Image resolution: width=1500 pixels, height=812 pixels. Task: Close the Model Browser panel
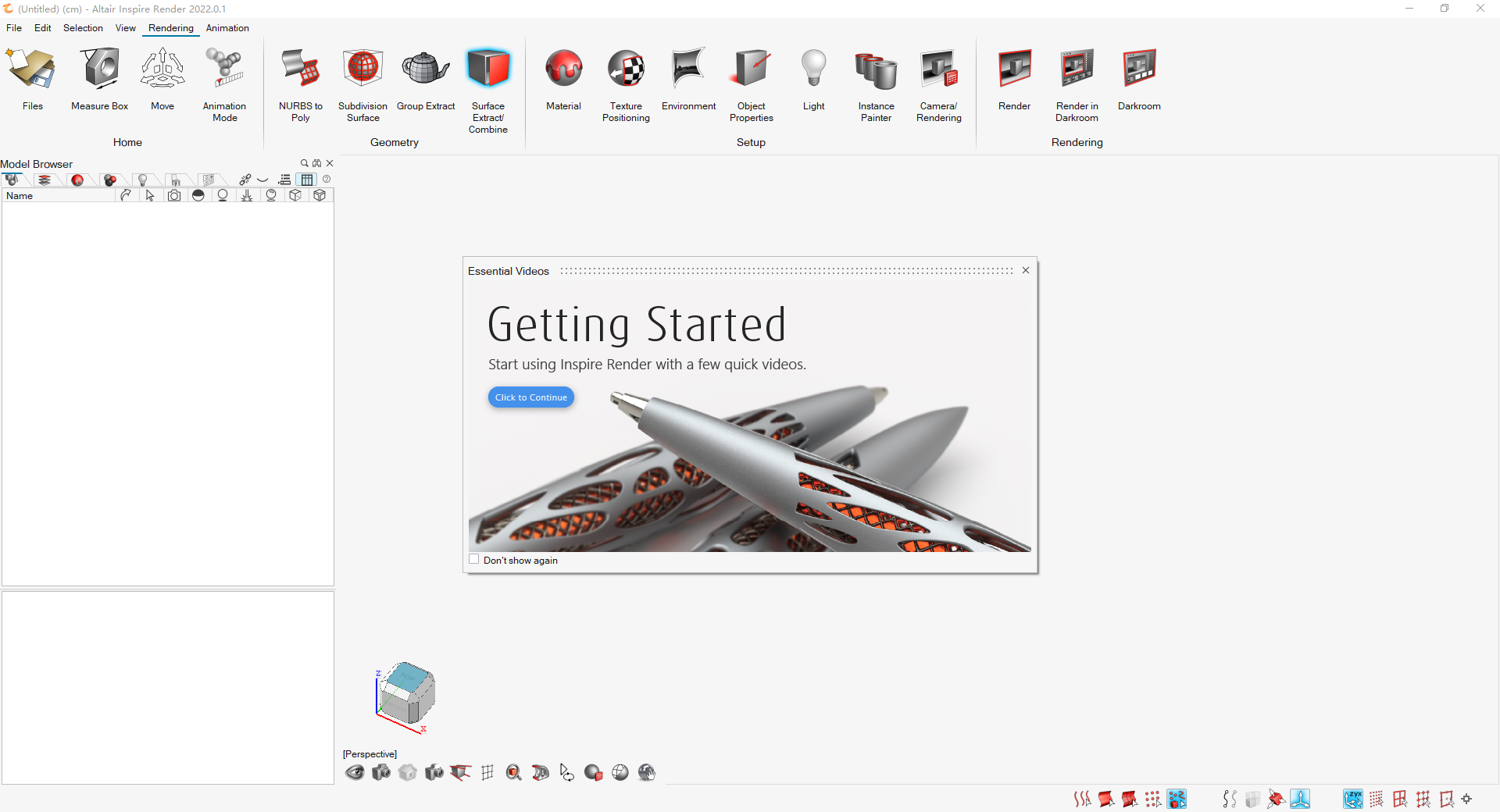click(x=330, y=163)
